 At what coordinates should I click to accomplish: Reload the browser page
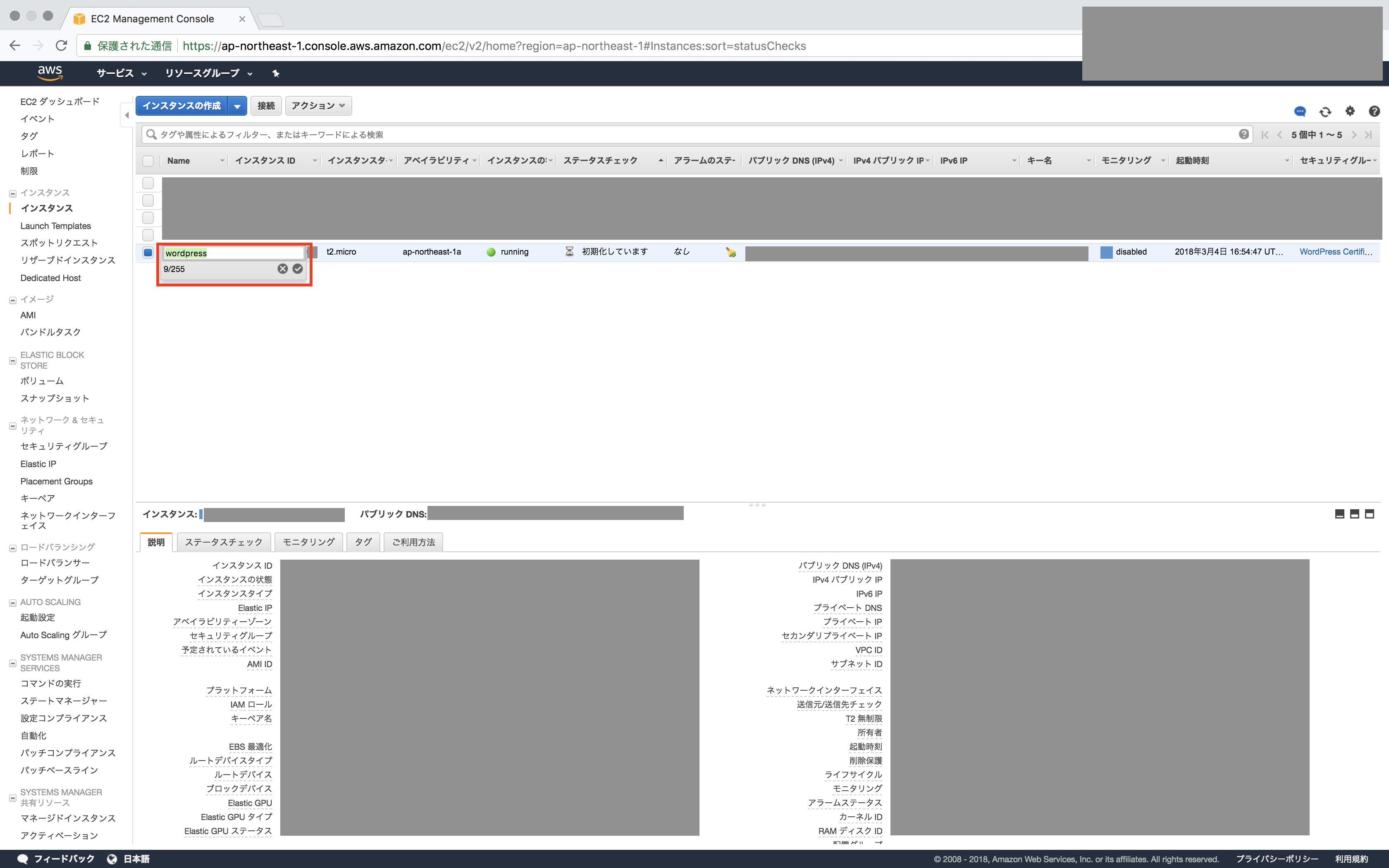[62, 45]
